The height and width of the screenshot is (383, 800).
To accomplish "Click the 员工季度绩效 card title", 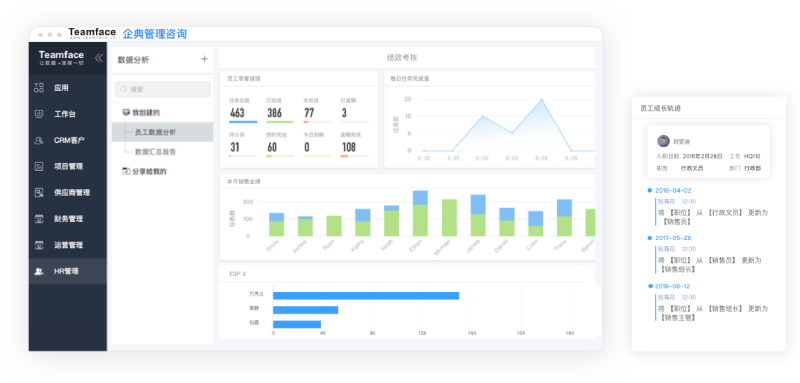I will 243,79.
